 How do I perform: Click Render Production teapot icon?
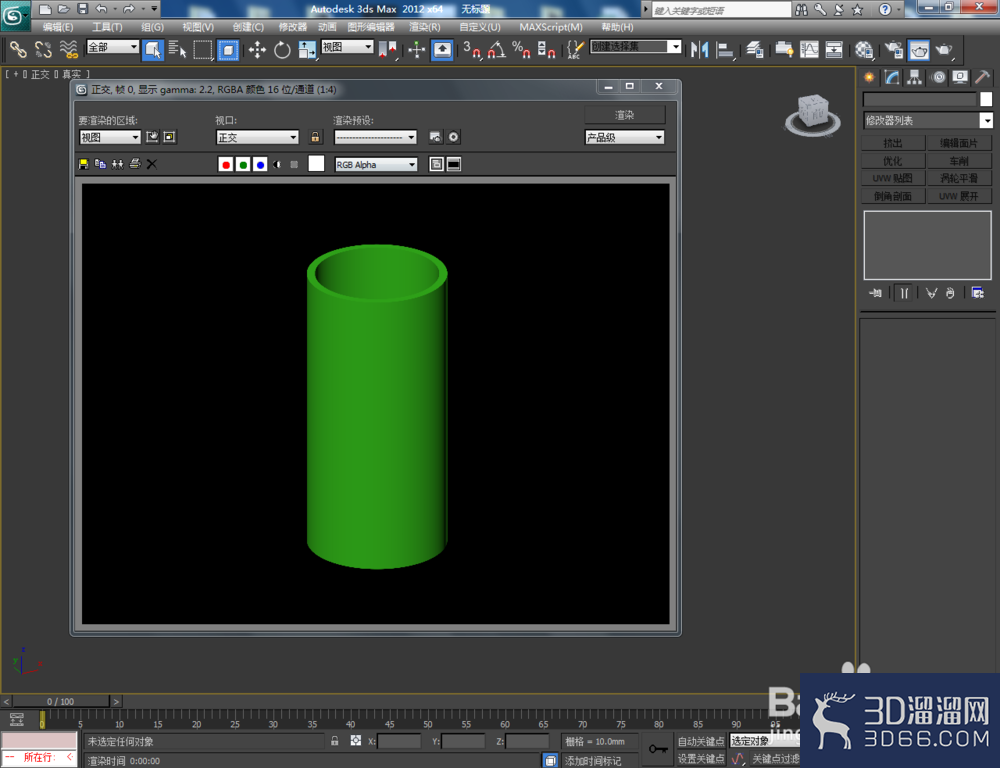point(944,50)
